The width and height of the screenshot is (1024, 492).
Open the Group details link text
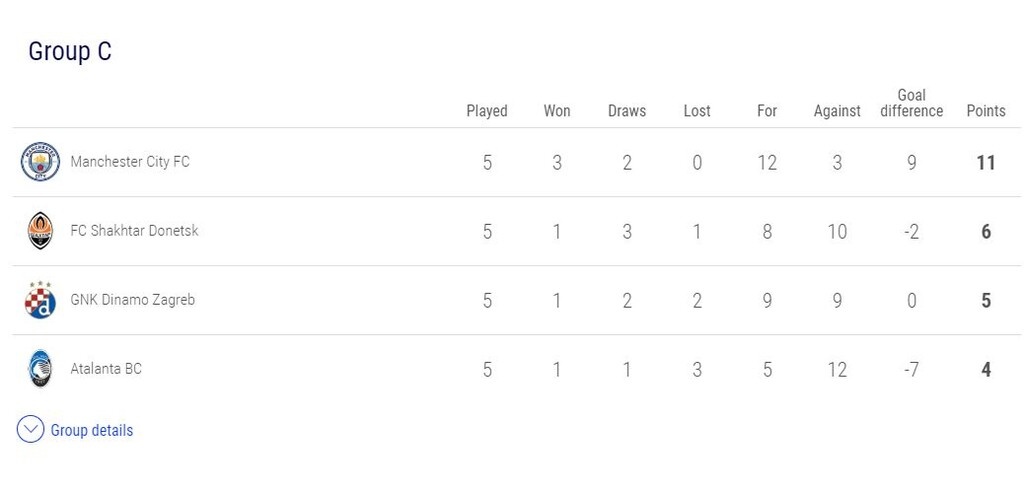click(92, 430)
